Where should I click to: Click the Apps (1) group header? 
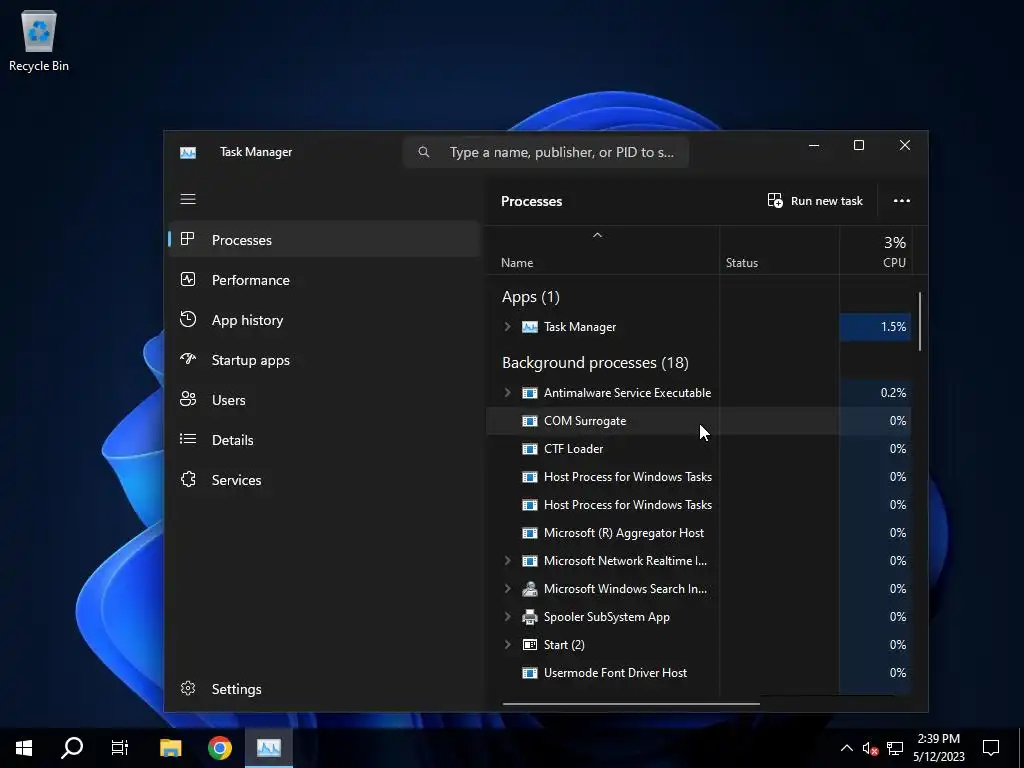[530, 296]
